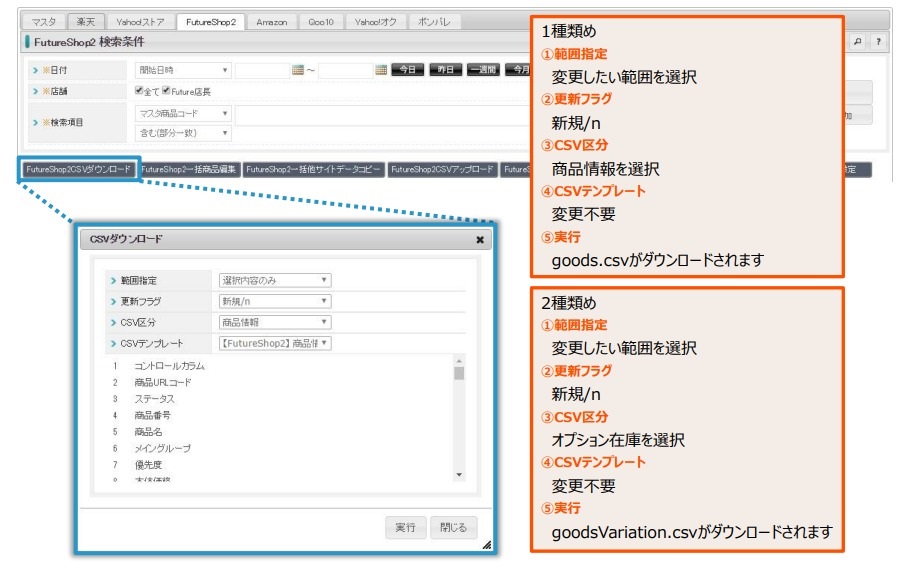Open the Amazon tab
The height and width of the screenshot is (570, 915).
pos(271,22)
